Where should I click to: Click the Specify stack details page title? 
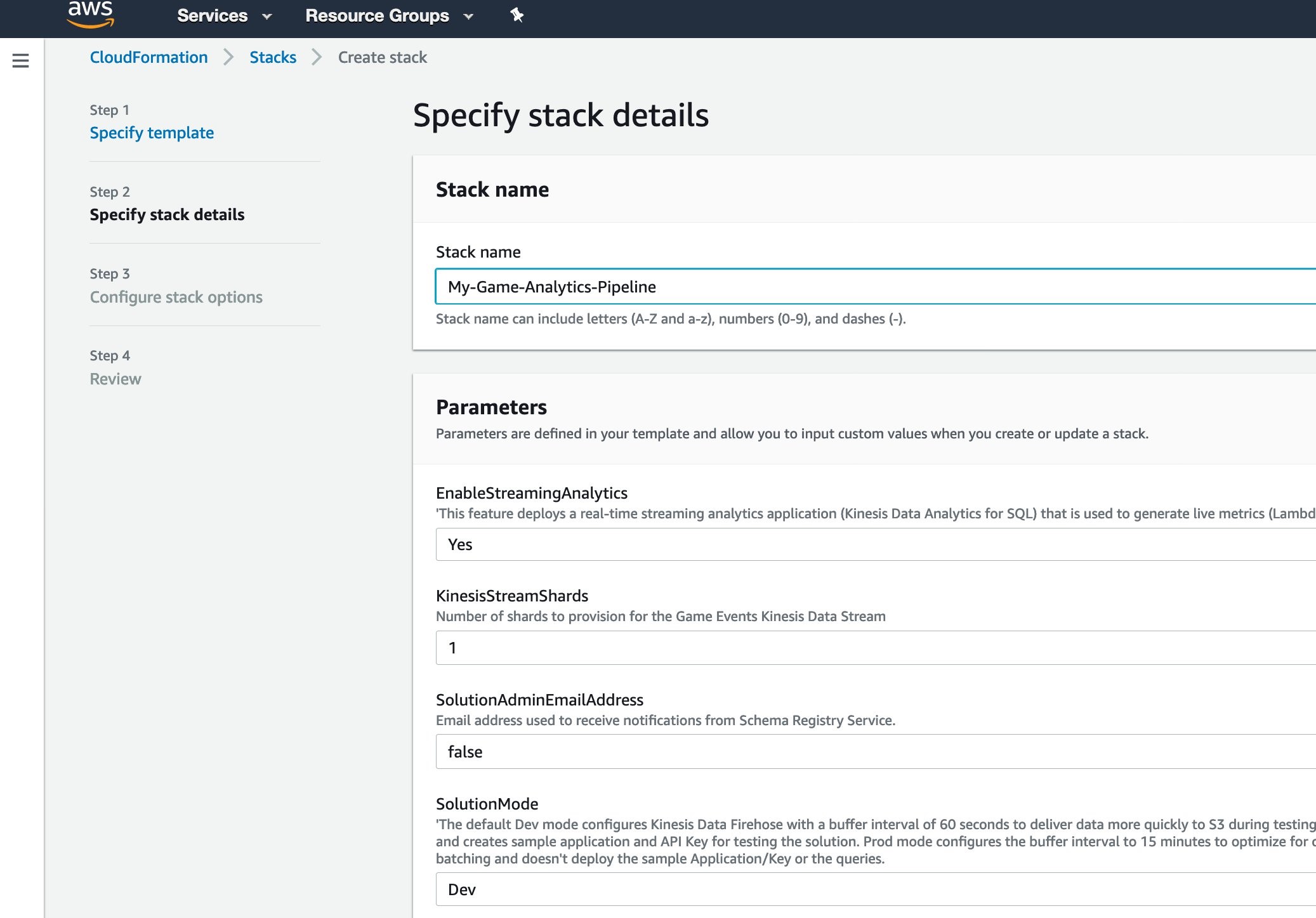tap(561, 115)
